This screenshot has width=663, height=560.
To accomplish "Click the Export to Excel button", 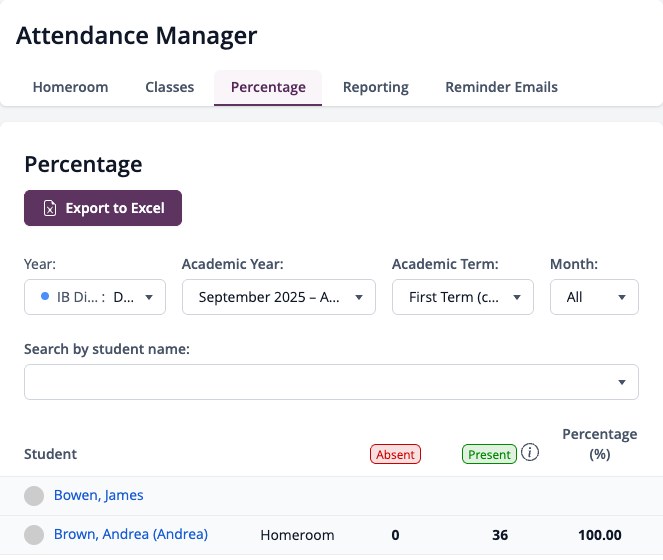I will (103, 208).
